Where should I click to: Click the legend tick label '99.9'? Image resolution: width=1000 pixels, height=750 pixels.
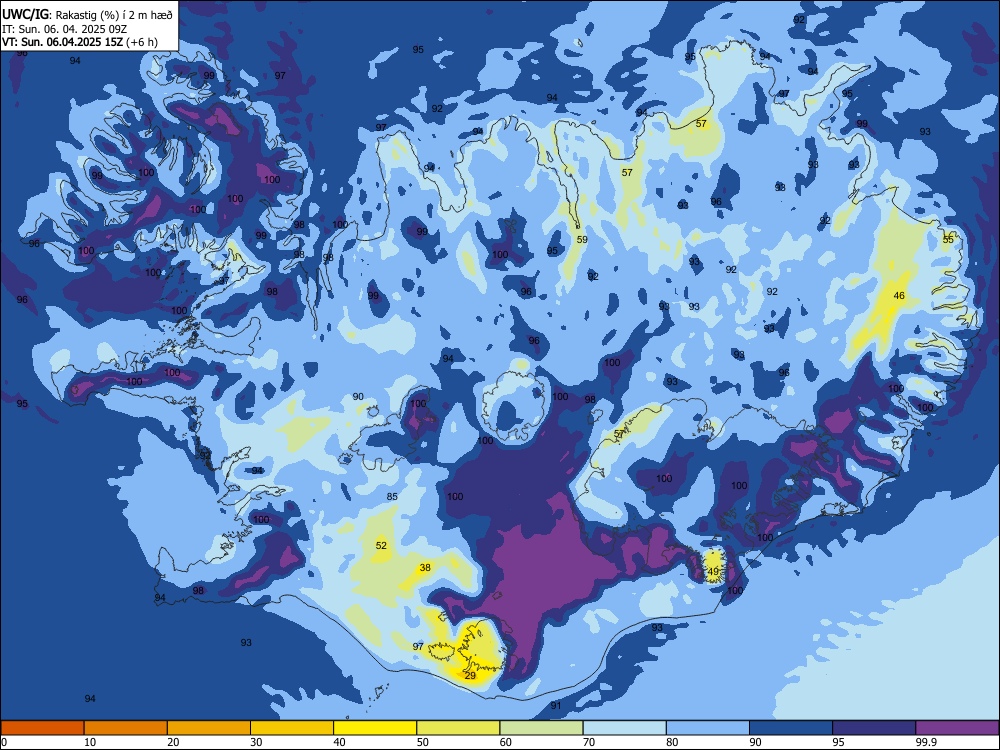coord(926,742)
